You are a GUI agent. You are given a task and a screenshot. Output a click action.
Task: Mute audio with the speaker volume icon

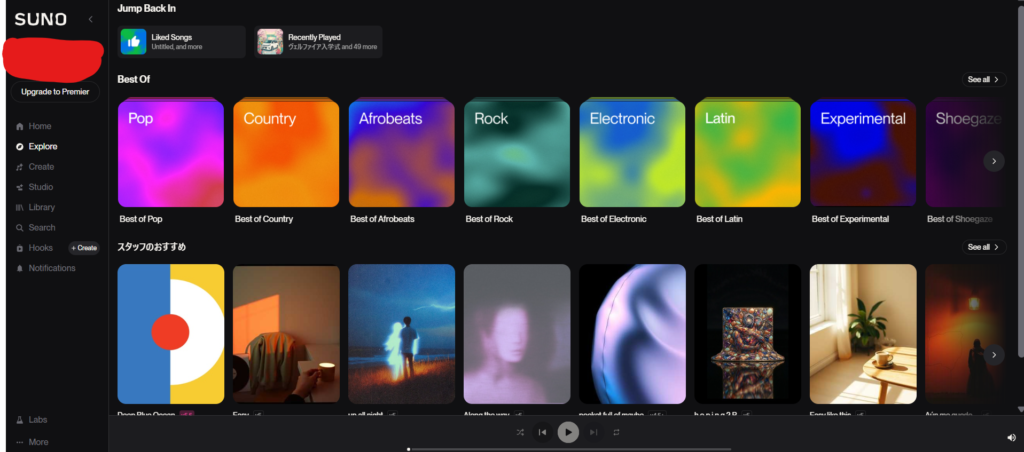[x=1011, y=438]
